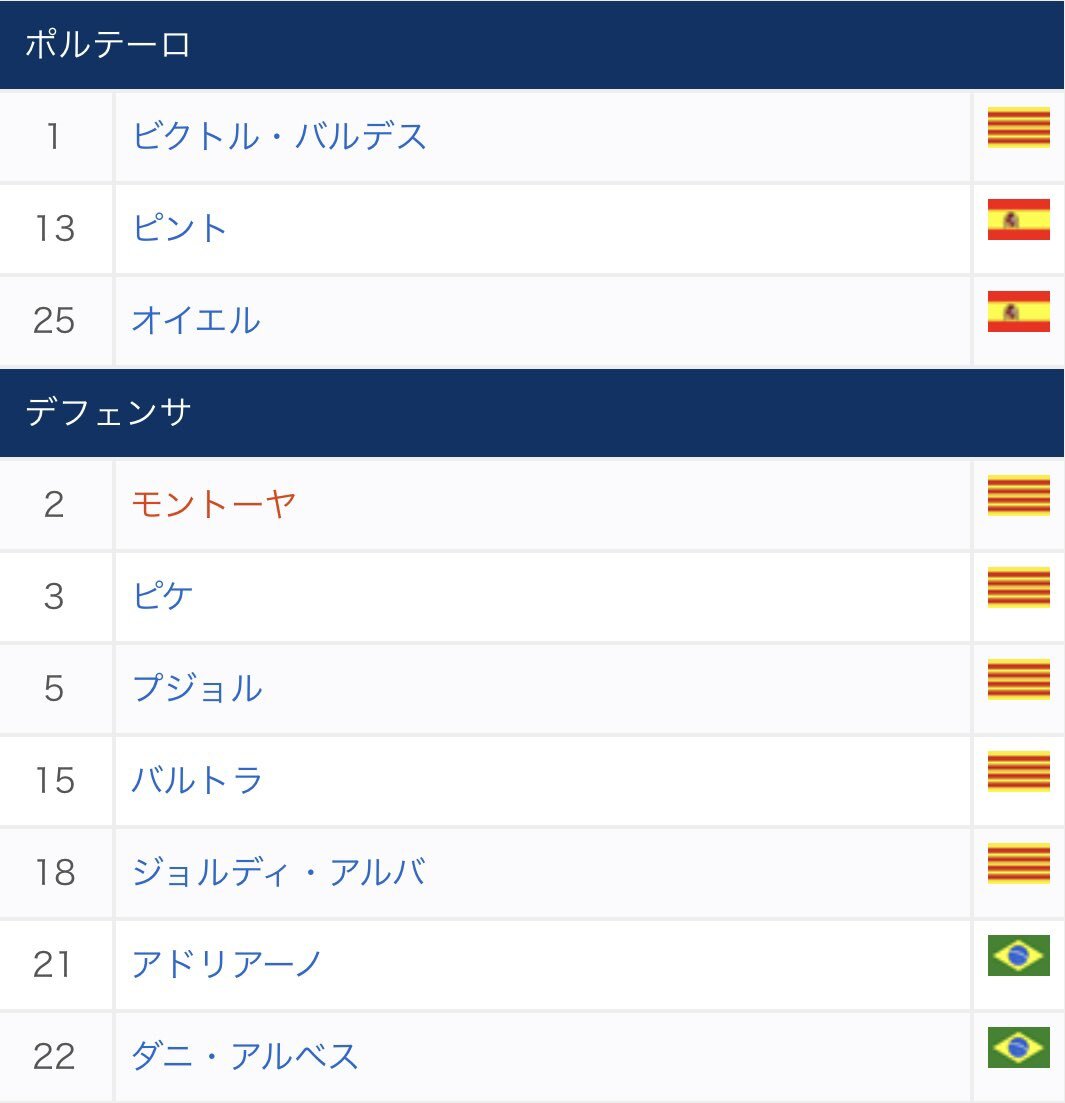
Task: Open the ピケ player page
Action: [162, 597]
